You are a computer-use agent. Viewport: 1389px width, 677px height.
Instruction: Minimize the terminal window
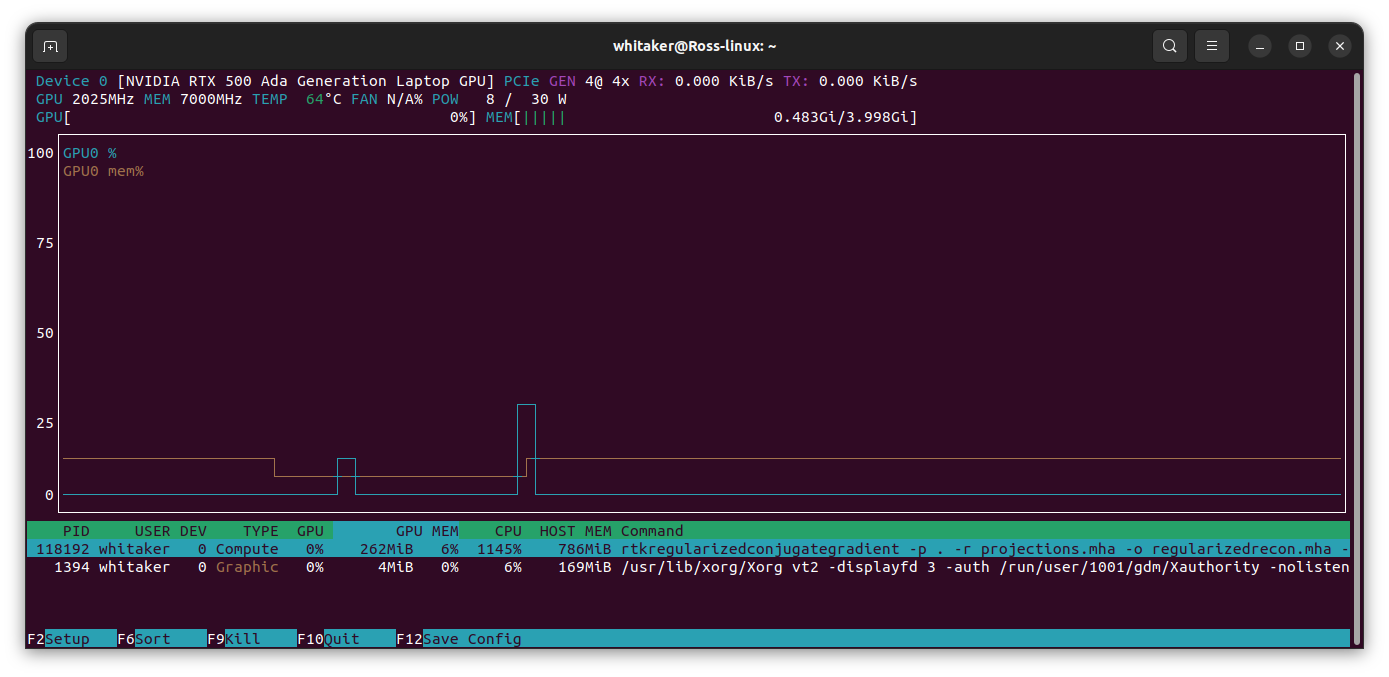coord(1260,46)
